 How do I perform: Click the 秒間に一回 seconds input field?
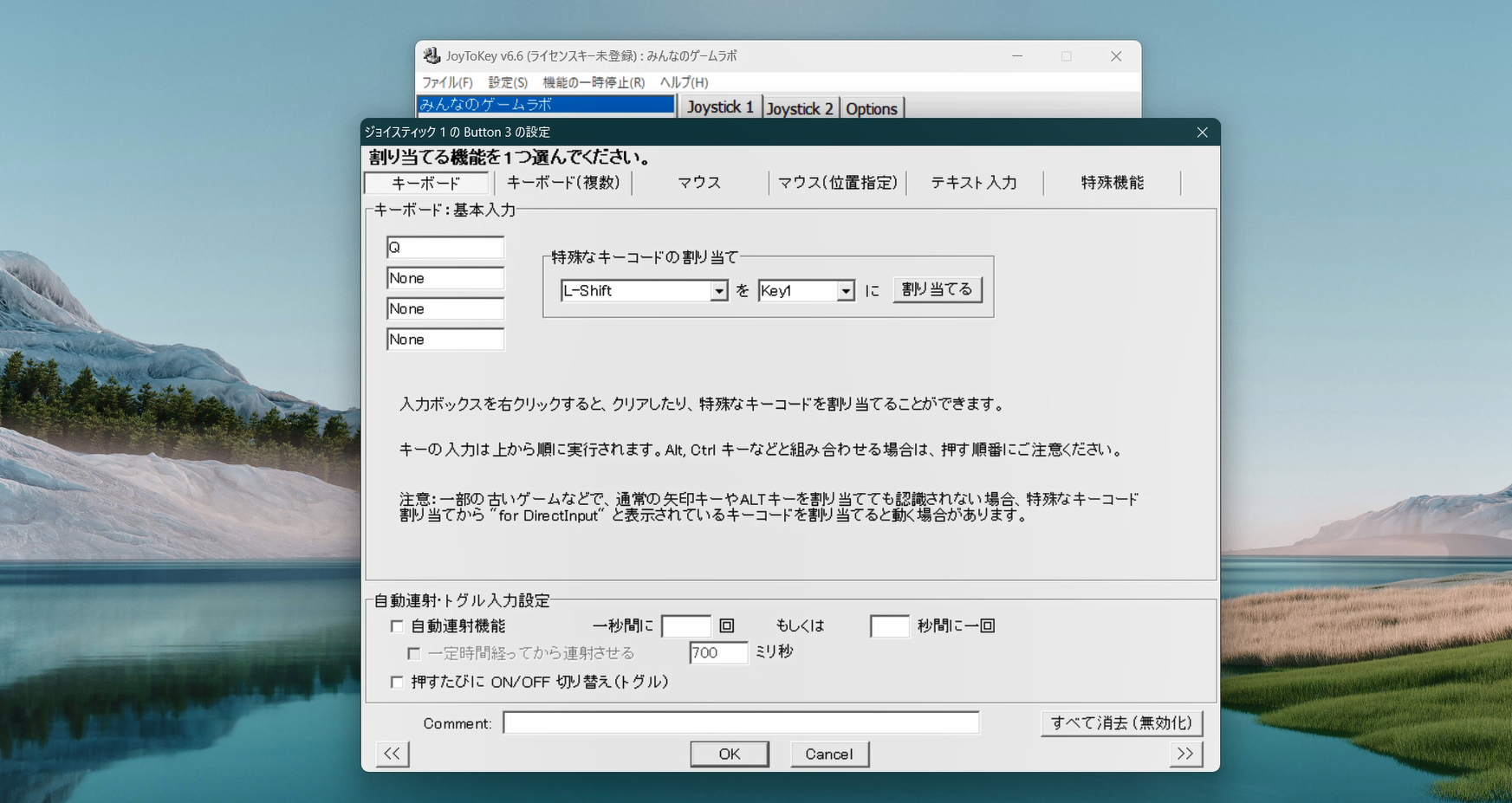(x=890, y=625)
